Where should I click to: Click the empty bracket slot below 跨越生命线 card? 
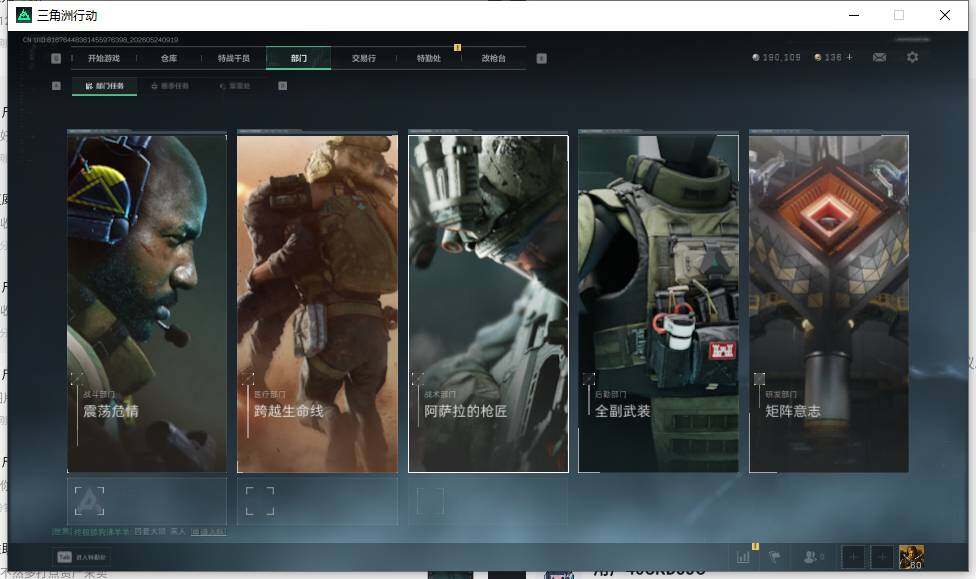click(x=260, y=501)
